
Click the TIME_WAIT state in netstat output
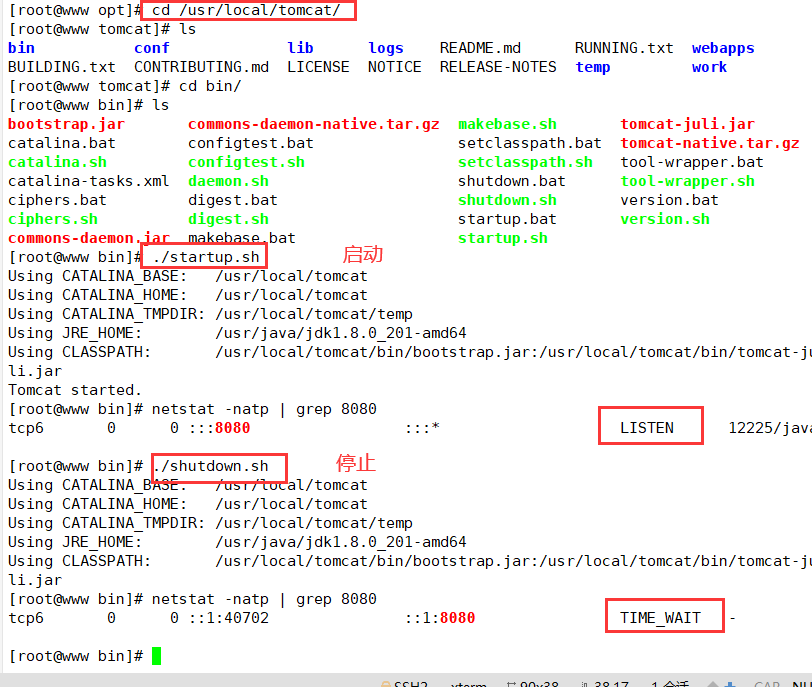(x=660, y=618)
